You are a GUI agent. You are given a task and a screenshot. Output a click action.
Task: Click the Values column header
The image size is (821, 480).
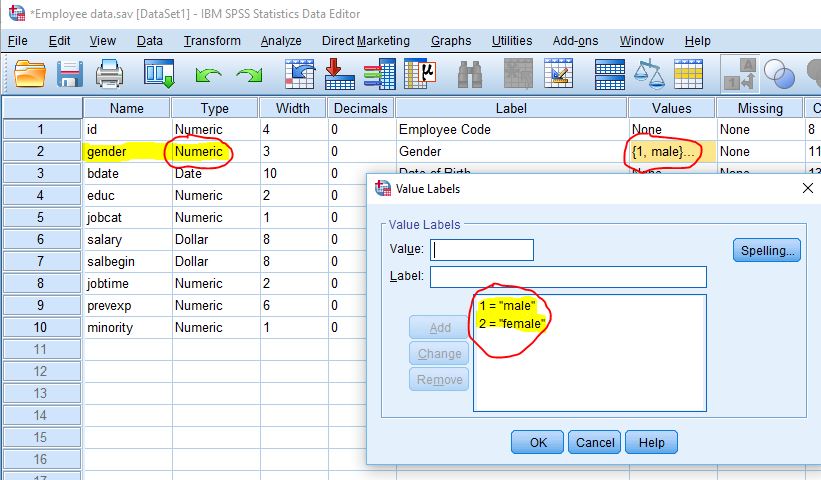pos(671,108)
